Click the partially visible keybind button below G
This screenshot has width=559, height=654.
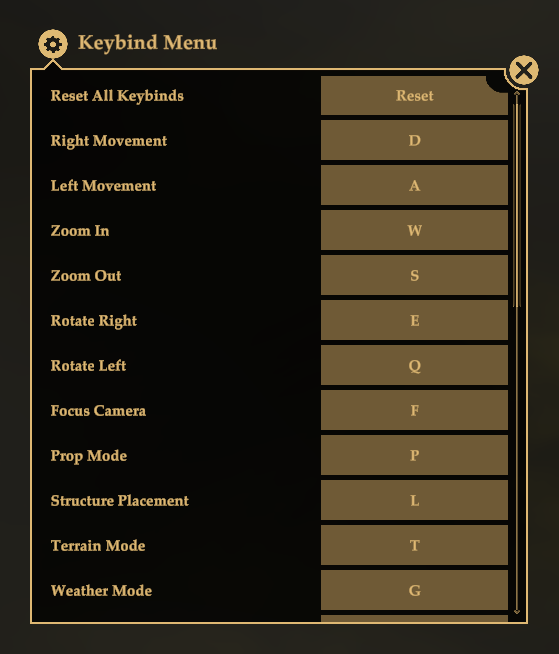(x=414, y=619)
